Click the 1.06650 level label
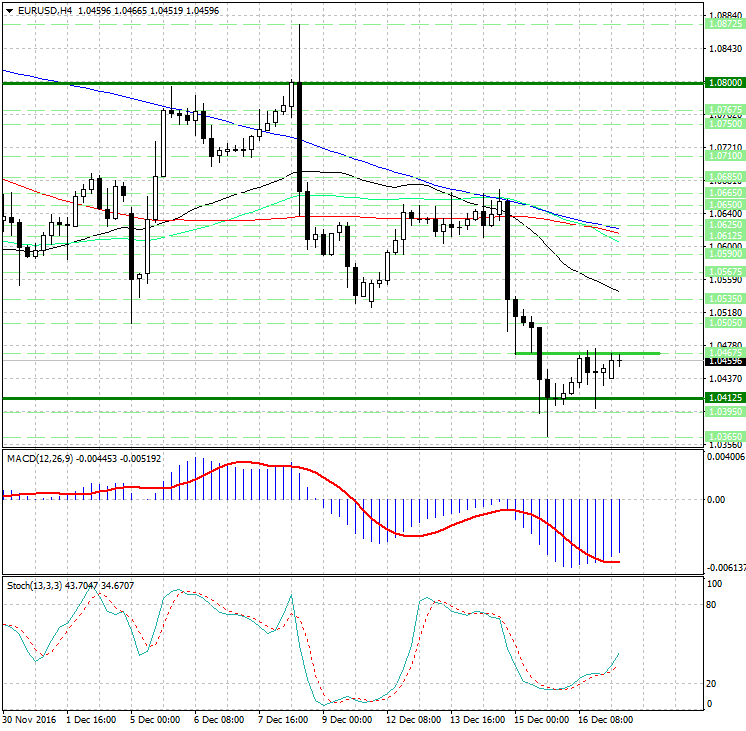This screenshot has width=746, height=731. pyautogui.click(x=725, y=193)
